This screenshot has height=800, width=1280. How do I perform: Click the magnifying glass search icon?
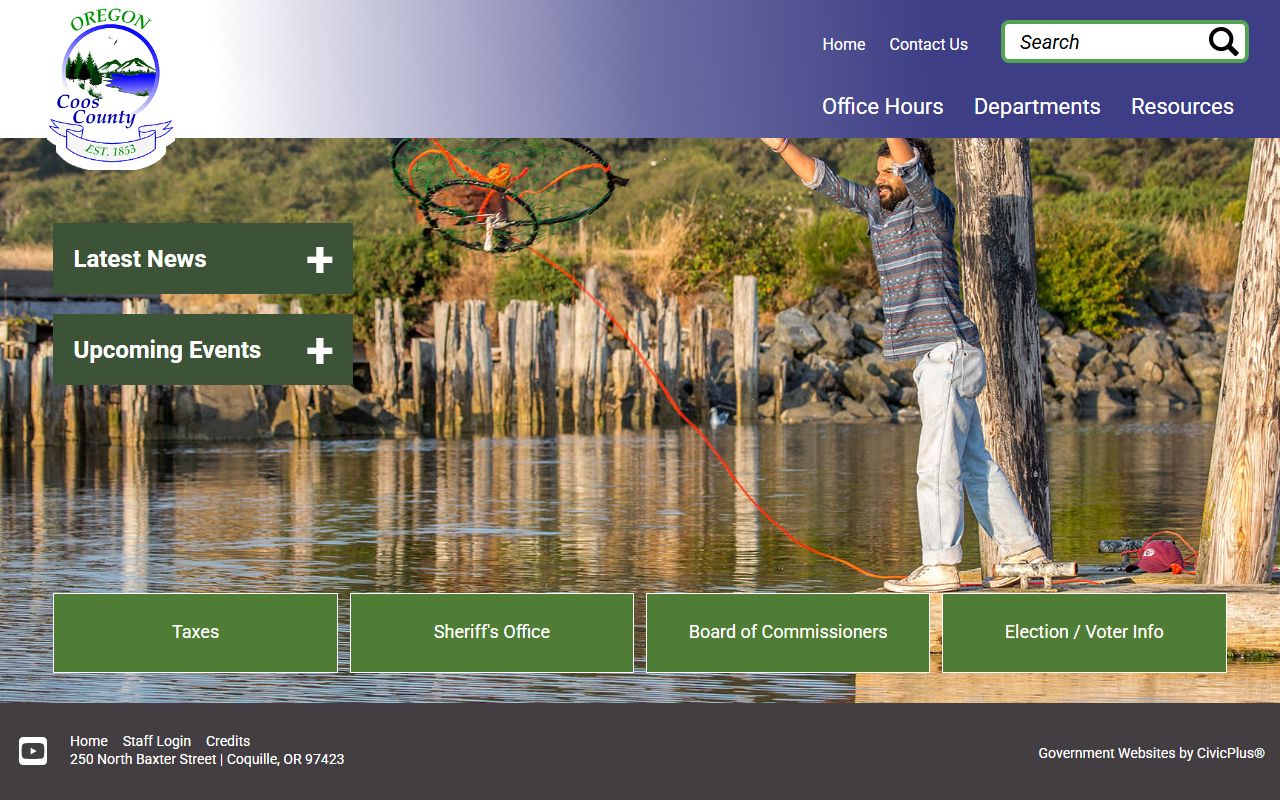pyautogui.click(x=1223, y=42)
